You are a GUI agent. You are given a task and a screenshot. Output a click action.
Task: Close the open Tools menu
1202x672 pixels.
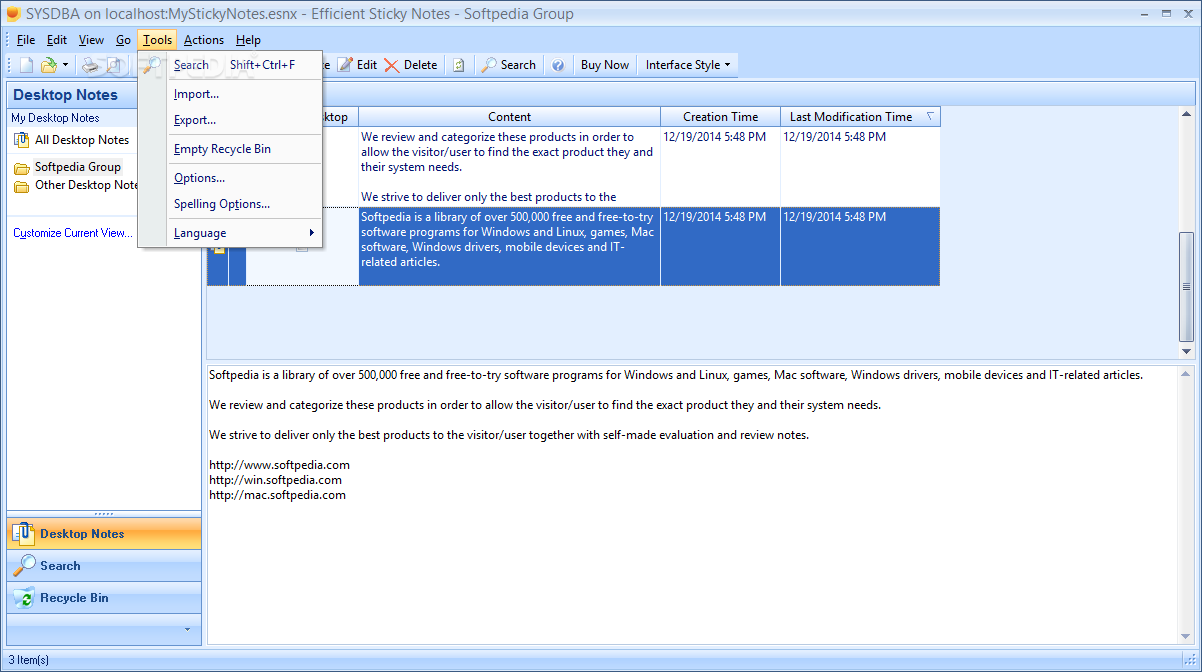[x=157, y=40]
